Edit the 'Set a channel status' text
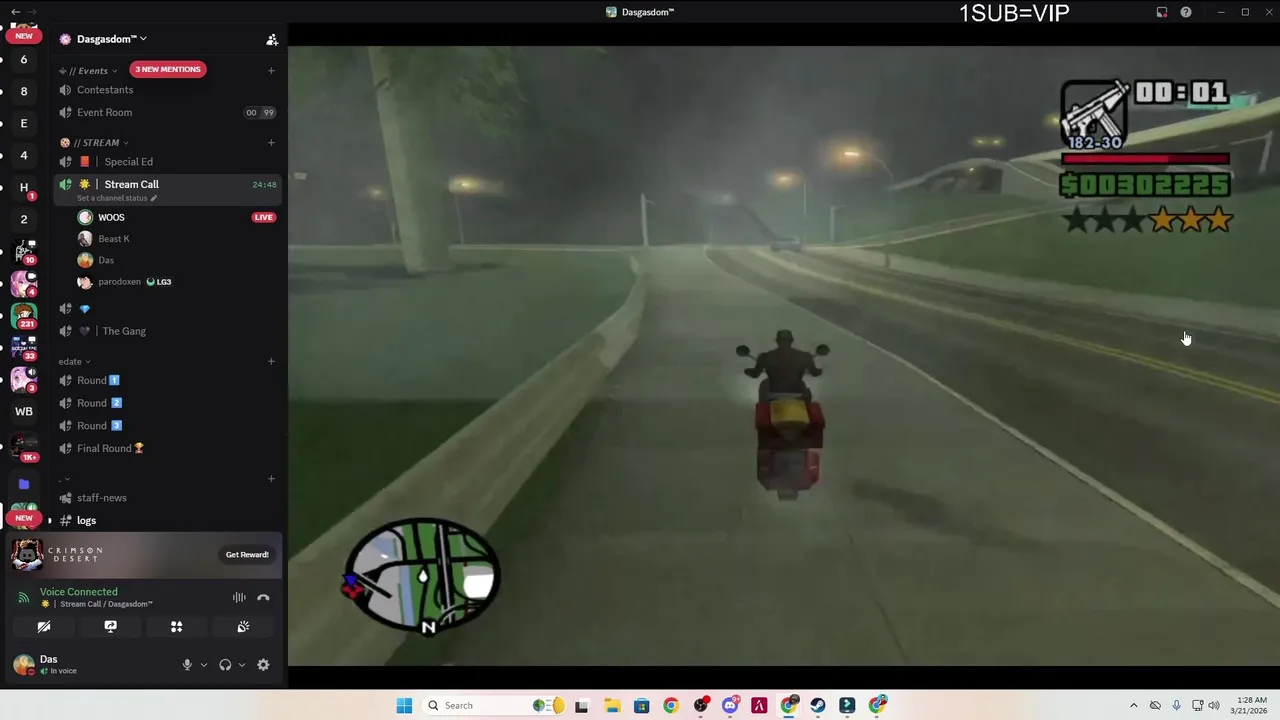1280x720 pixels. (x=117, y=198)
